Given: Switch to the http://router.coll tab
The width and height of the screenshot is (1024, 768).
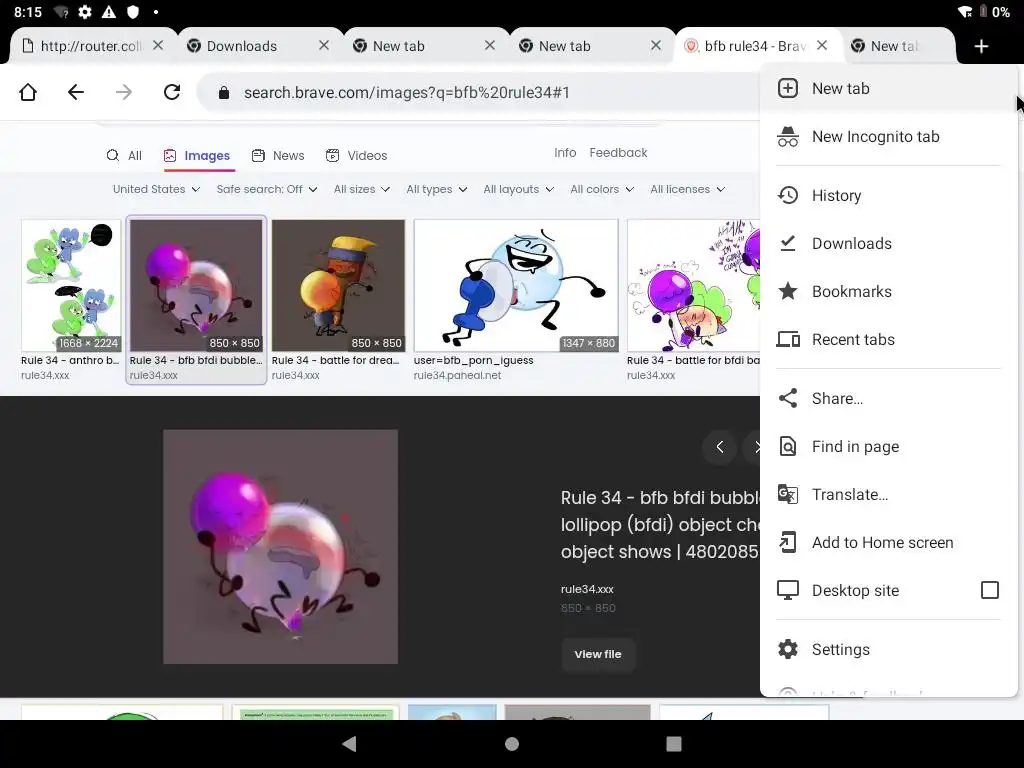Looking at the screenshot, I should [91, 46].
